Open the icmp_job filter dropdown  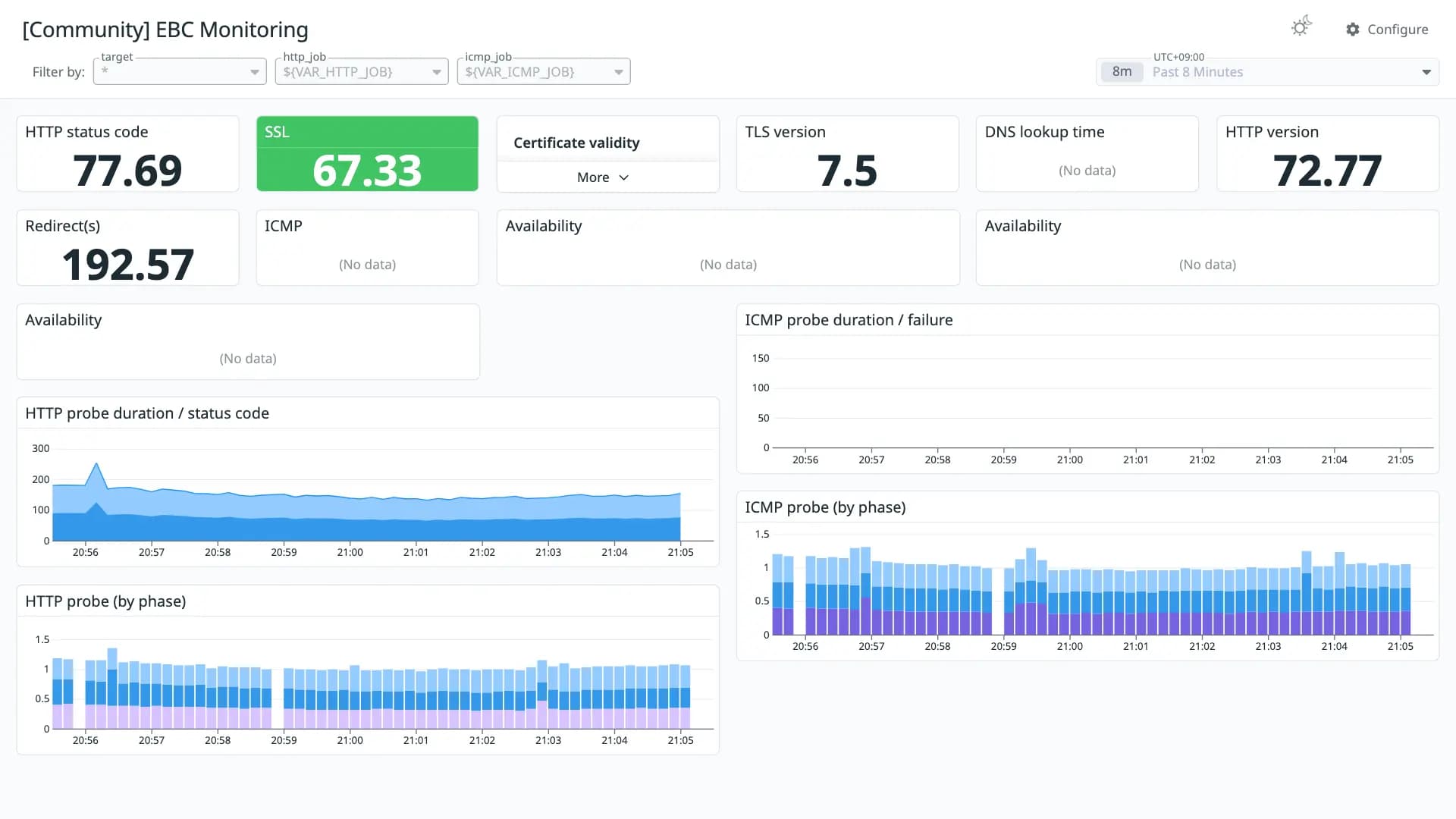[544, 72]
